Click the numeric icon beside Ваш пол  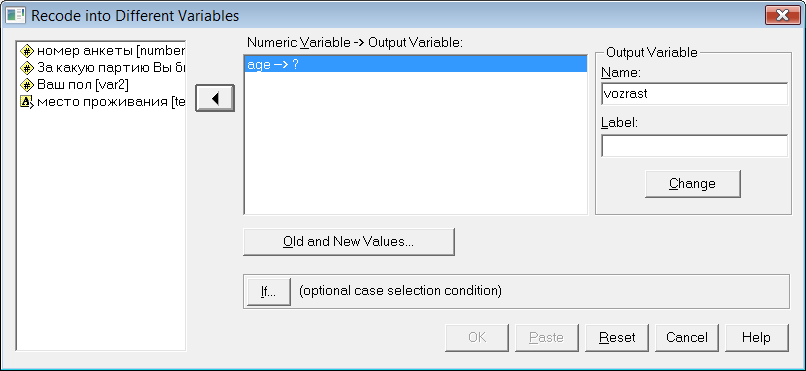pos(27,84)
